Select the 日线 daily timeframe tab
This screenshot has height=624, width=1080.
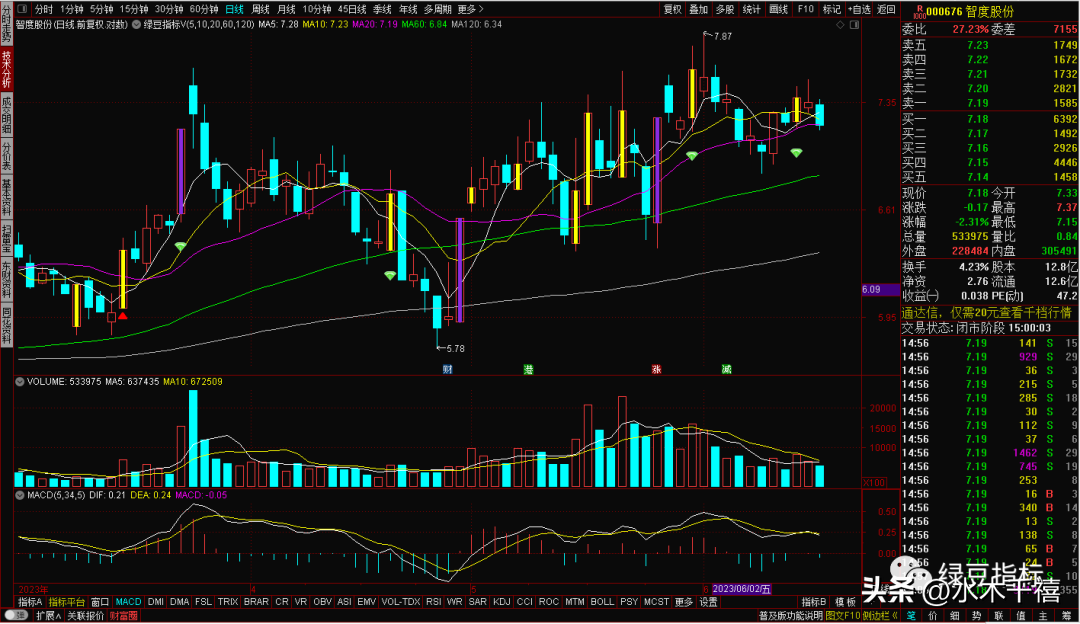[235, 9]
